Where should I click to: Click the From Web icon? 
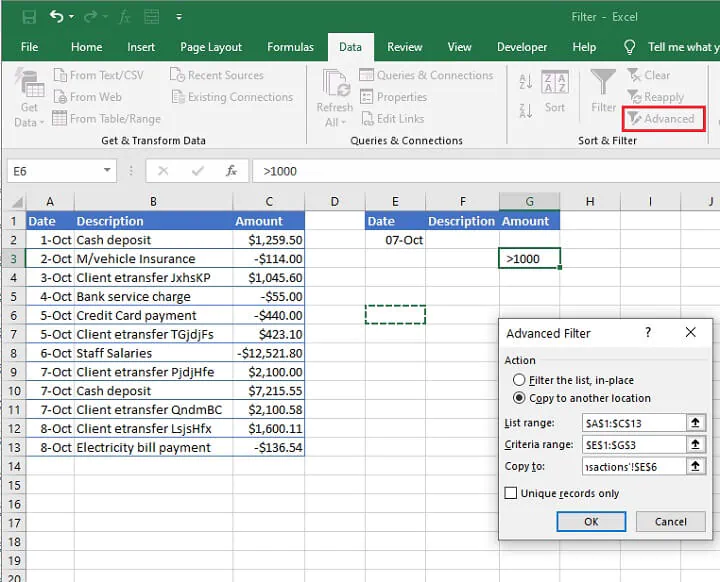pos(60,96)
